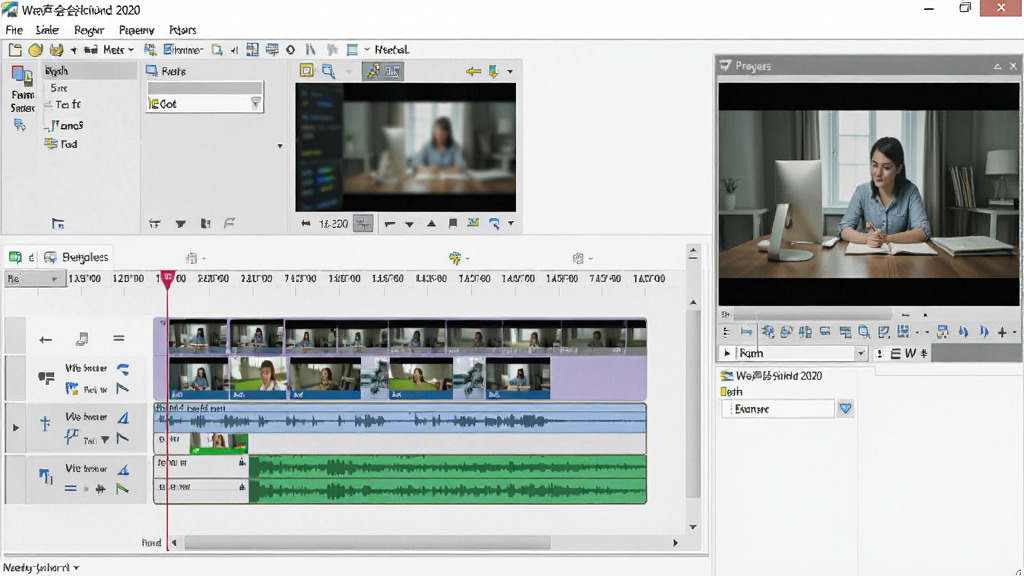Image resolution: width=1024 pixels, height=576 pixels.
Task: Toggle the lock icon on upper green audio row
Action: click(x=242, y=462)
